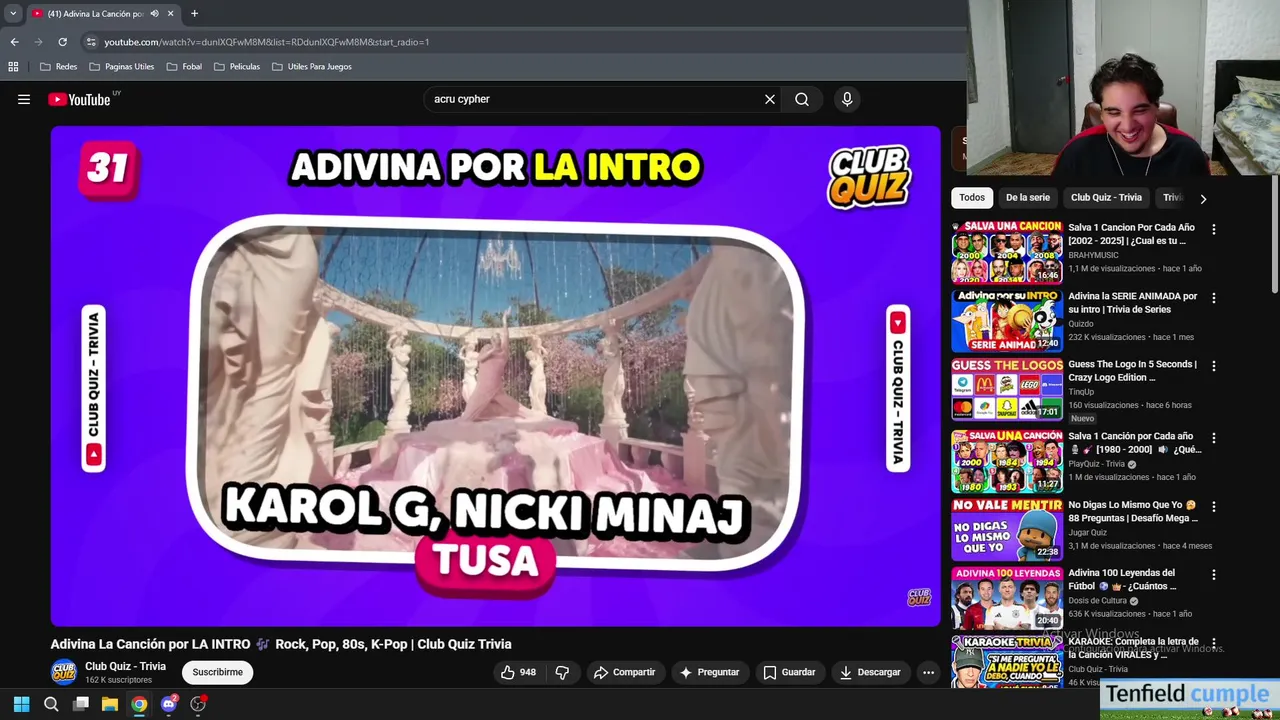This screenshot has height=720, width=1280.
Task: Pause video by clicking the player
Action: pyautogui.click(x=495, y=375)
